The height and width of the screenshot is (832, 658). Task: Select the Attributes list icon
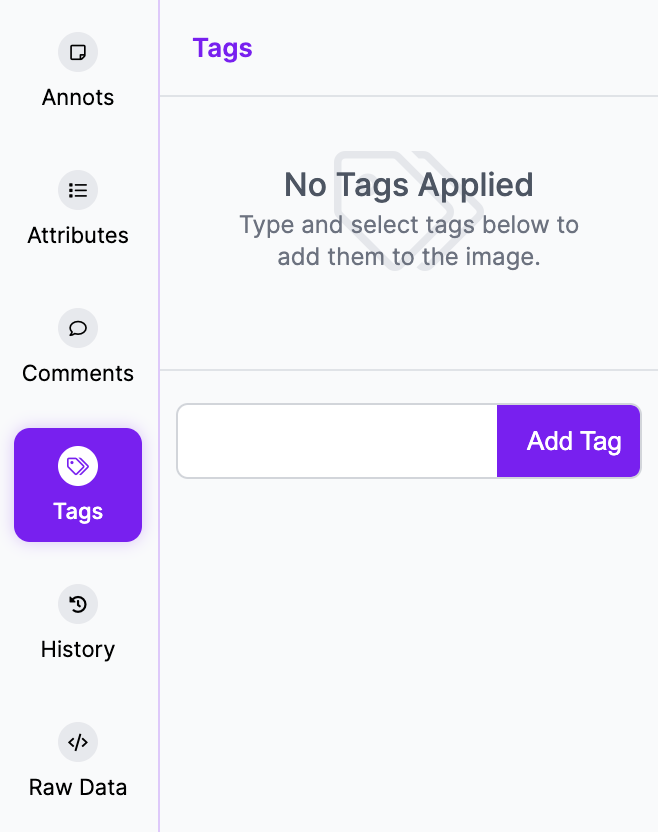coord(78,190)
